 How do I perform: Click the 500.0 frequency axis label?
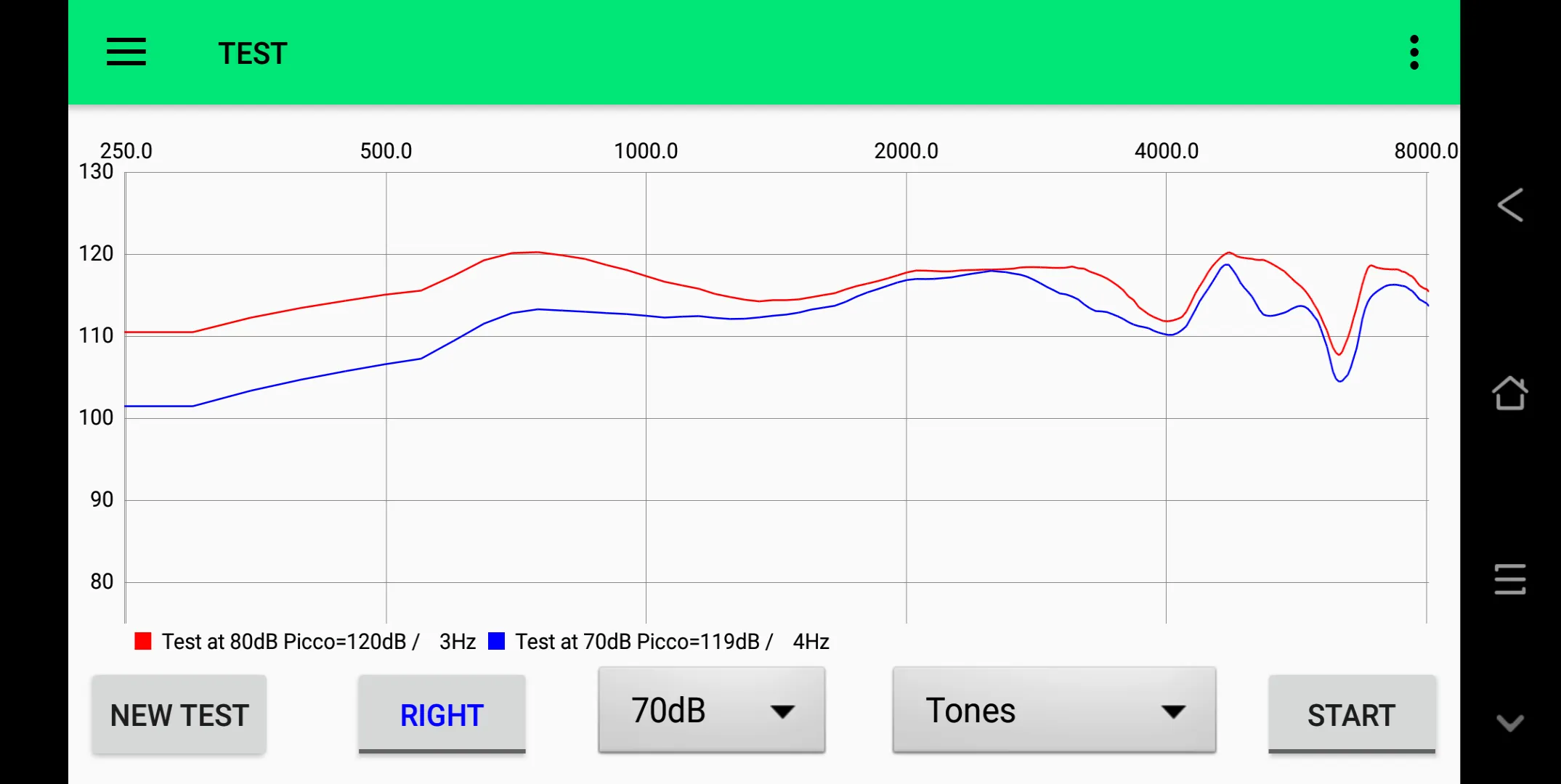[386, 151]
